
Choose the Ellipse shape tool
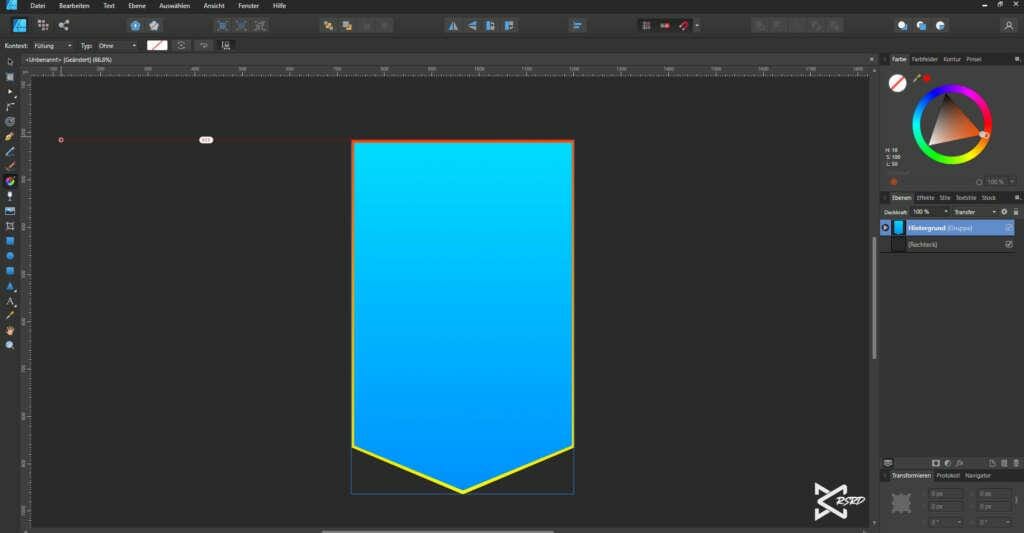click(10, 256)
